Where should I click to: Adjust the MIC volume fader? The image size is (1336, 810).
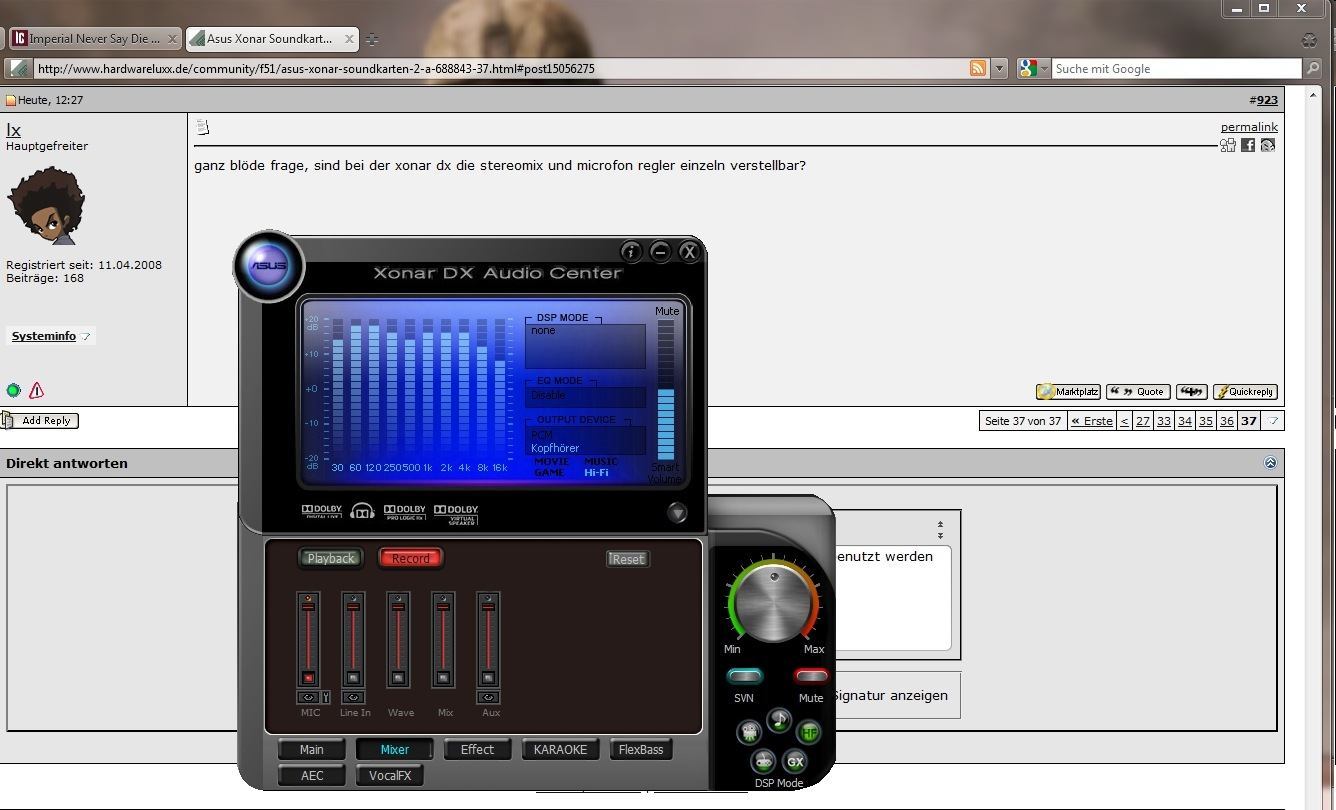(308, 605)
